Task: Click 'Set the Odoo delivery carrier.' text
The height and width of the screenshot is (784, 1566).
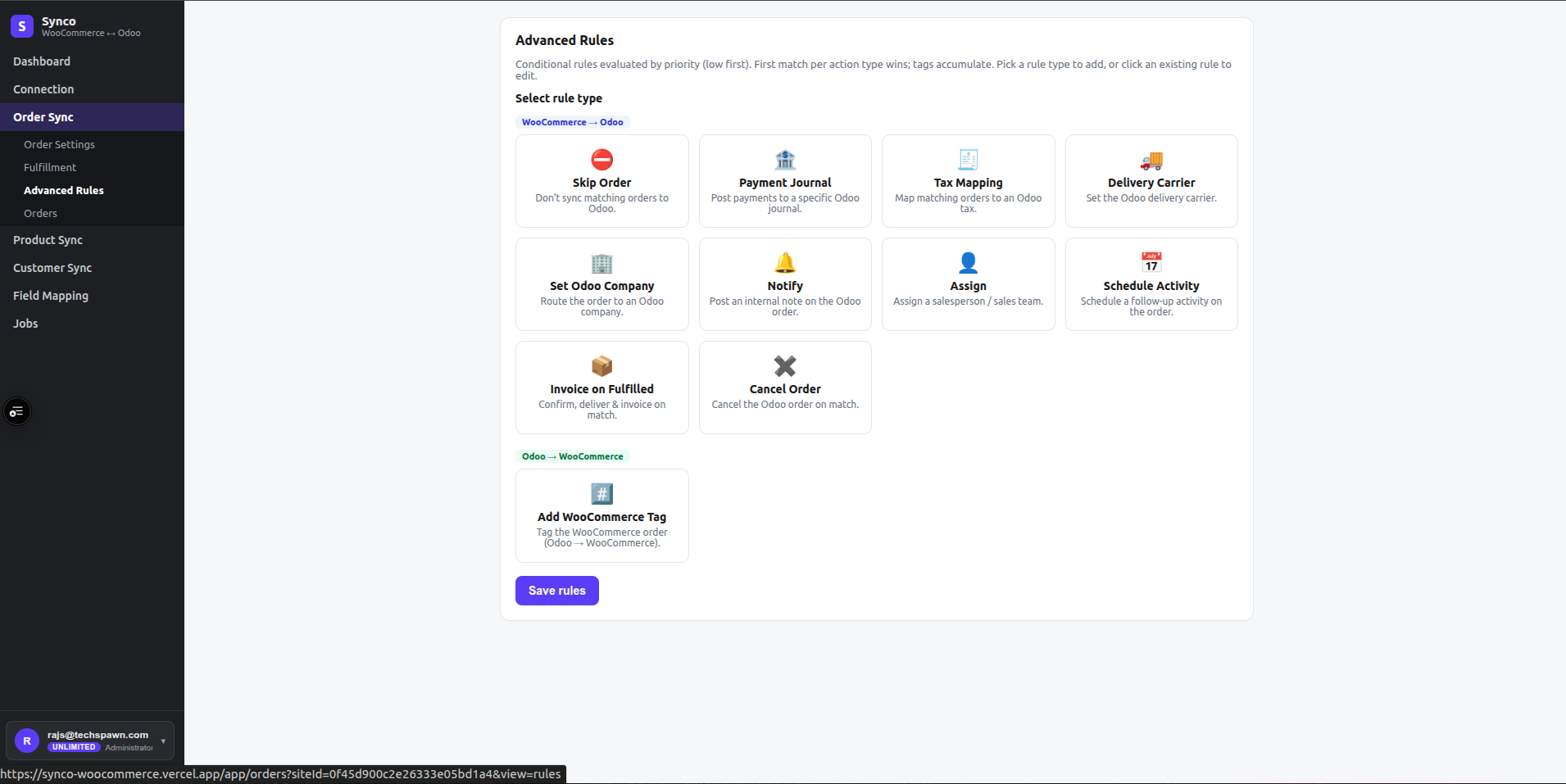Action: coord(1151,198)
